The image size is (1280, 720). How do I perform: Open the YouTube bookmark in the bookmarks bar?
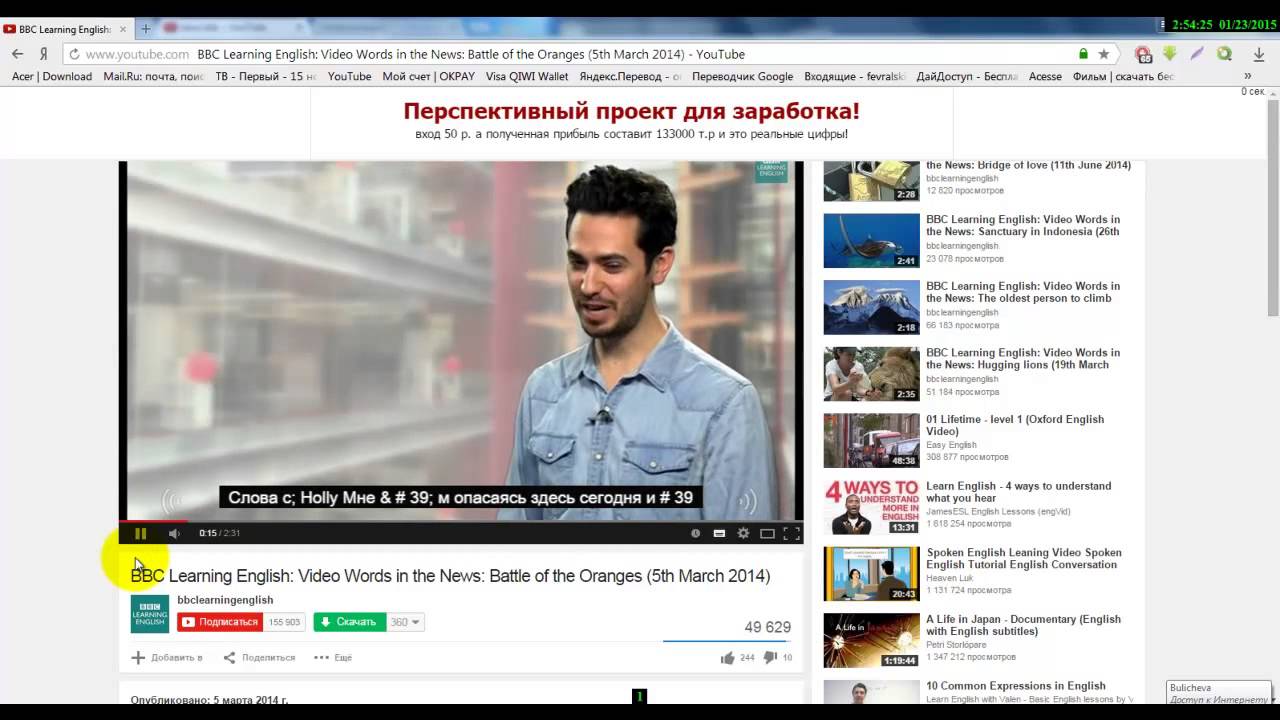tap(349, 76)
